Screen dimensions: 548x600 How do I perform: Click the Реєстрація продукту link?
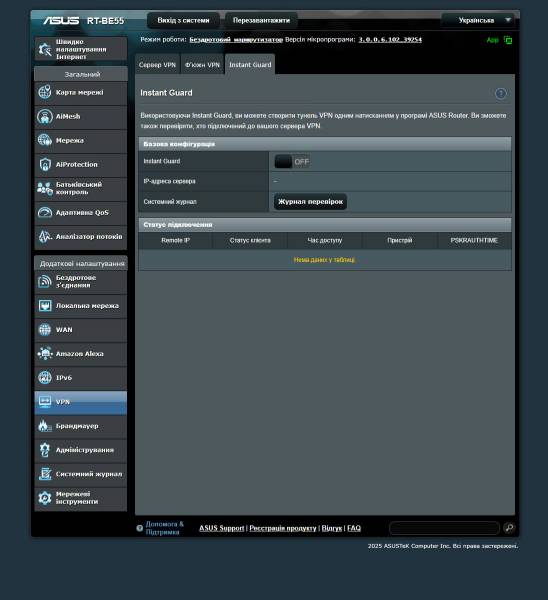tap(283, 528)
